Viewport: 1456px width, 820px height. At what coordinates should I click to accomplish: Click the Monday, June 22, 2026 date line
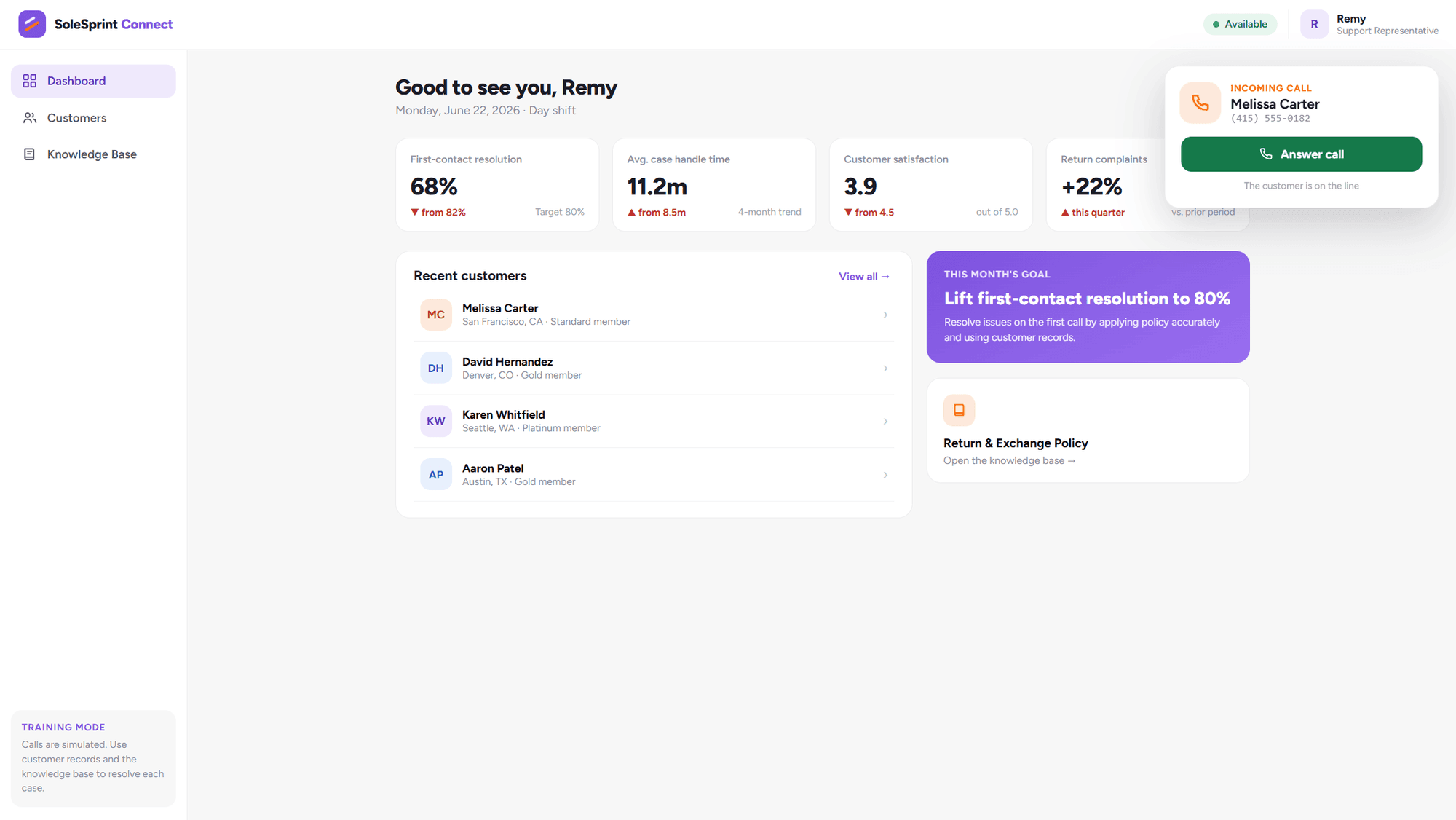(486, 111)
